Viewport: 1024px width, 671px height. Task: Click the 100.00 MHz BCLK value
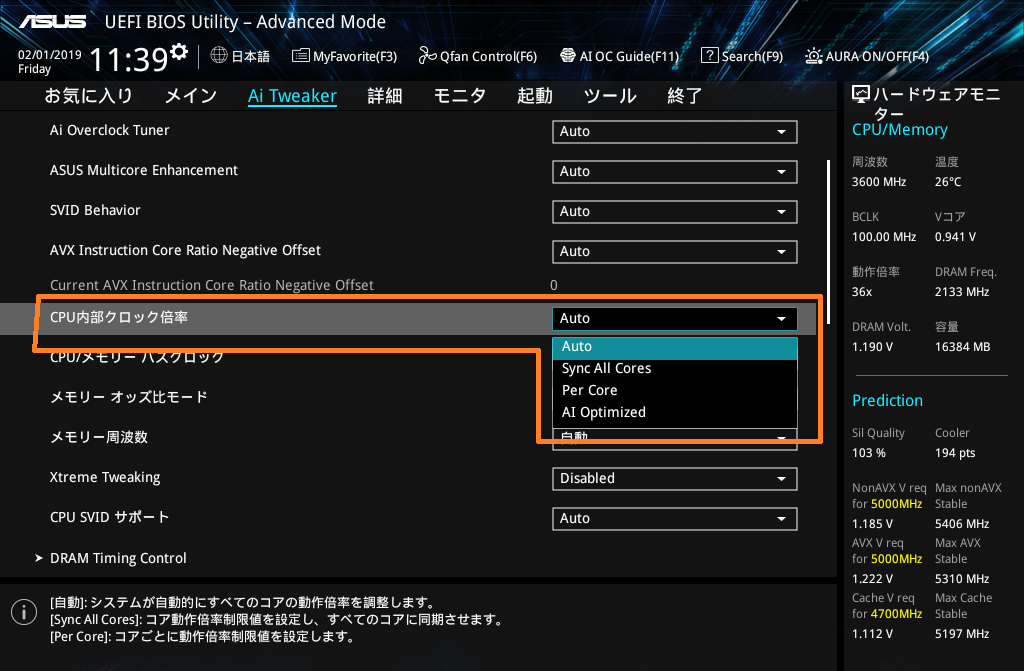[x=884, y=237]
